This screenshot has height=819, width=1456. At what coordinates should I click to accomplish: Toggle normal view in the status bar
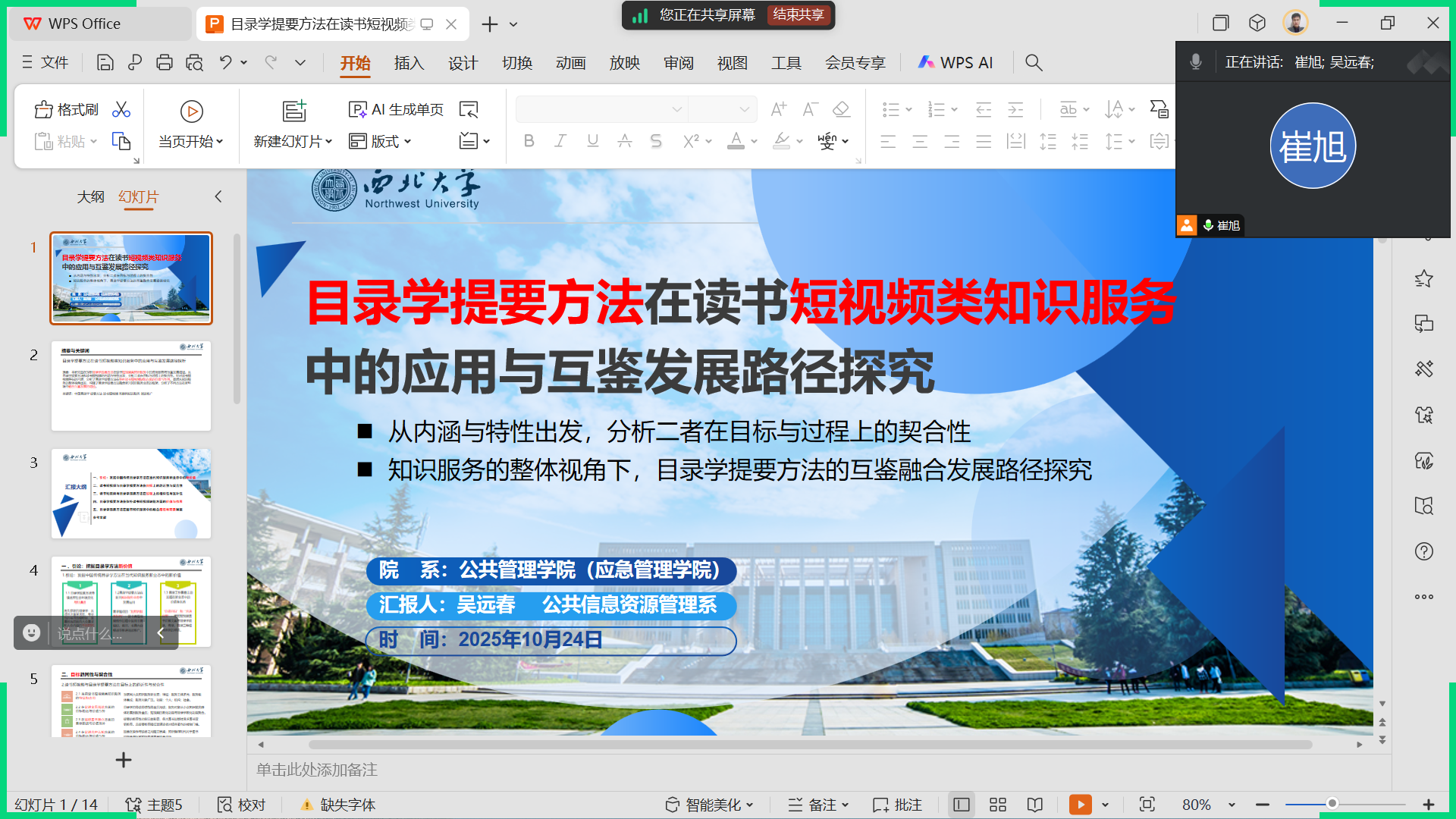962,805
